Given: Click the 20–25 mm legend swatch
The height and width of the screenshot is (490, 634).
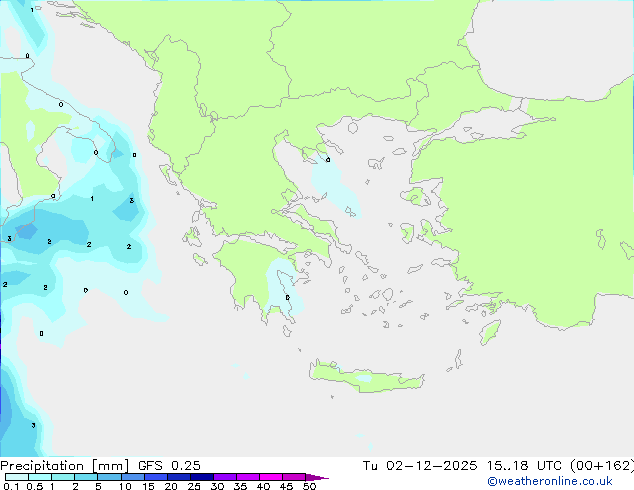Looking at the screenshot, I should pos(178,477).
